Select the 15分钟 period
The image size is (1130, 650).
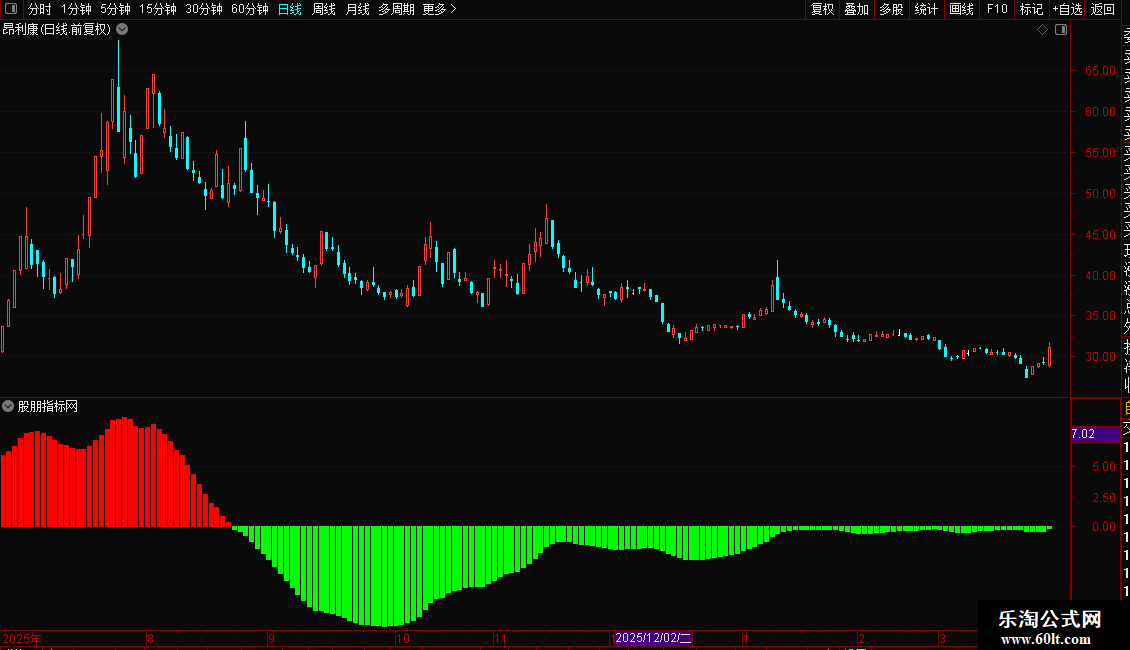tap(157, 9)
